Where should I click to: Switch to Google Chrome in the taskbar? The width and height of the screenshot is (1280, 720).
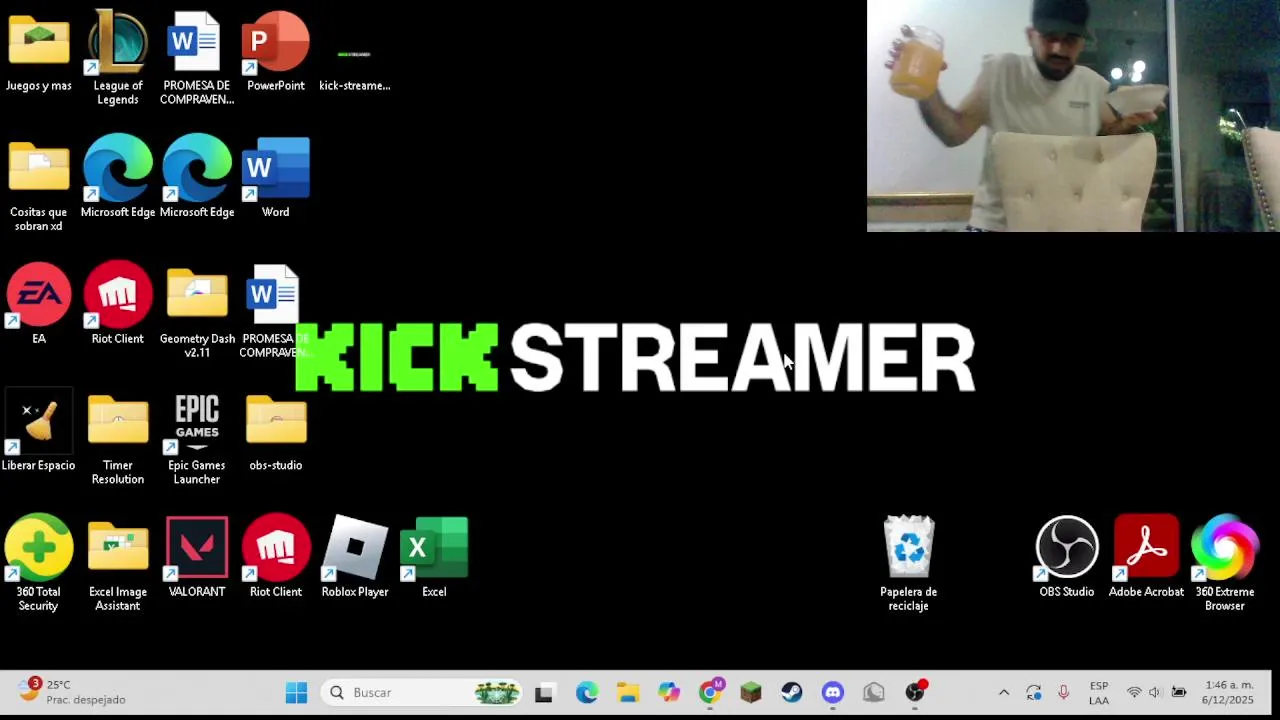click(x=710, y=692)
